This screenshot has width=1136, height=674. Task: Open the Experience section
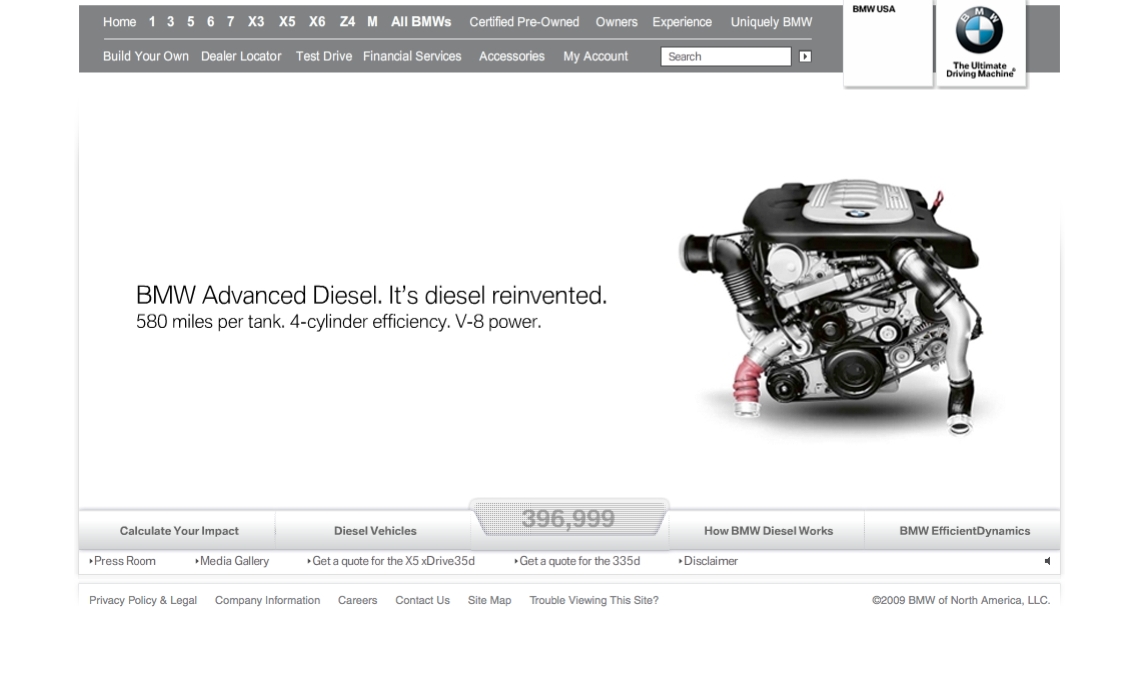coord(682,22)
